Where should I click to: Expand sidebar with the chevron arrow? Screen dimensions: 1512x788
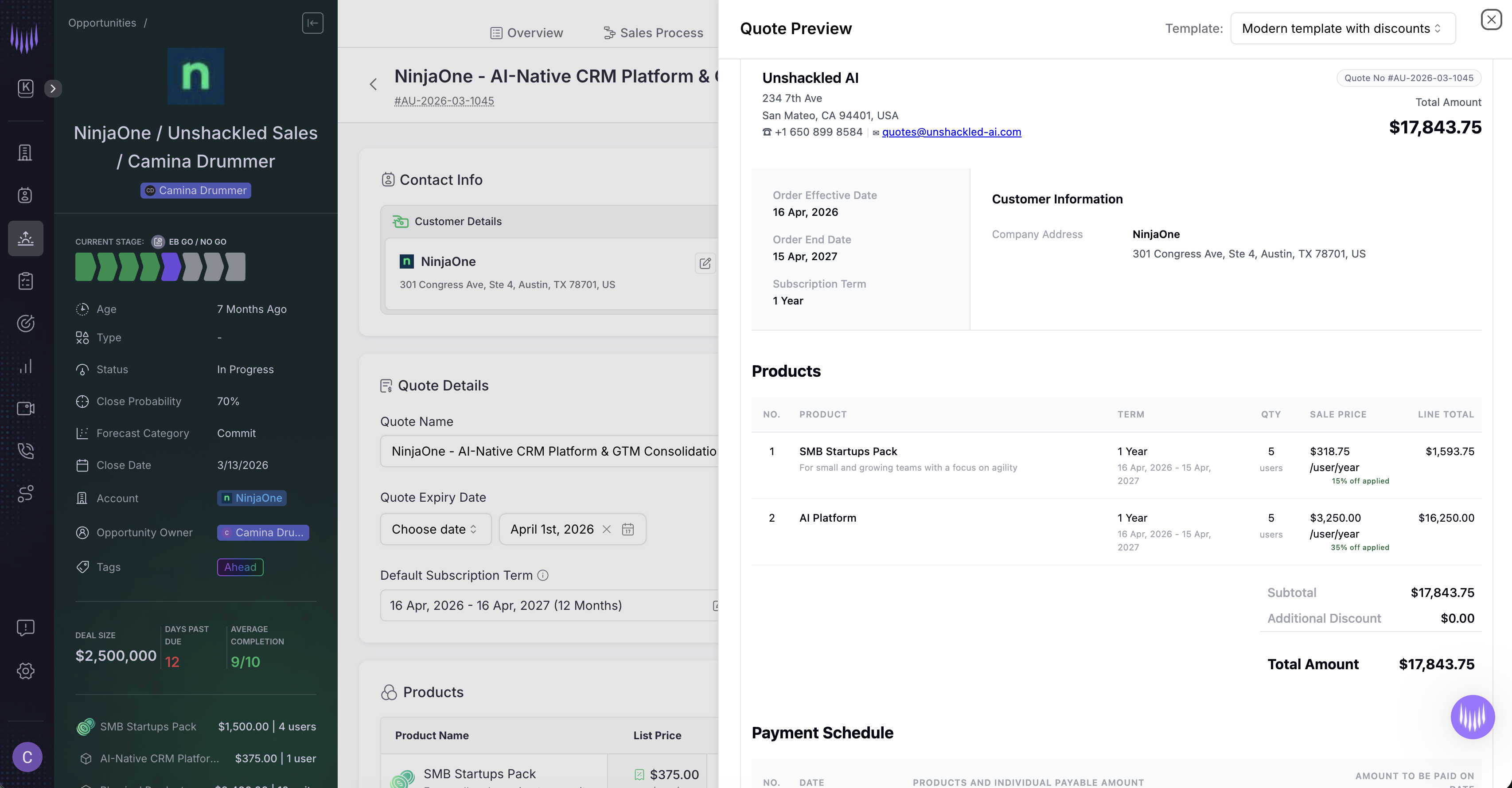[x=53, y=89]
